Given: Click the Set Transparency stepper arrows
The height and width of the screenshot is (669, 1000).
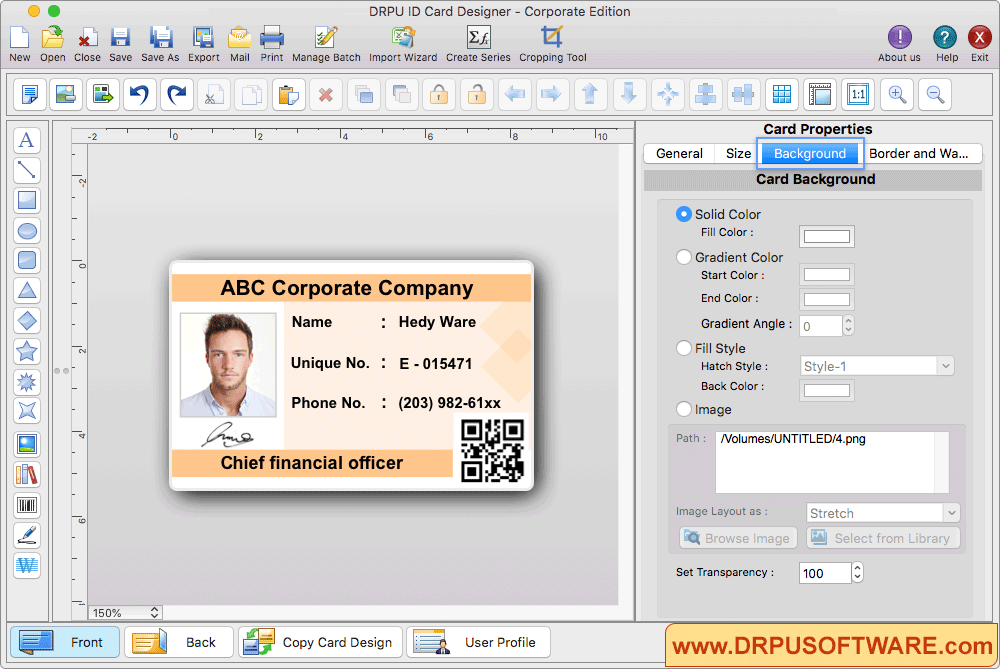Looking at the screenshot, I should (857, 573).
